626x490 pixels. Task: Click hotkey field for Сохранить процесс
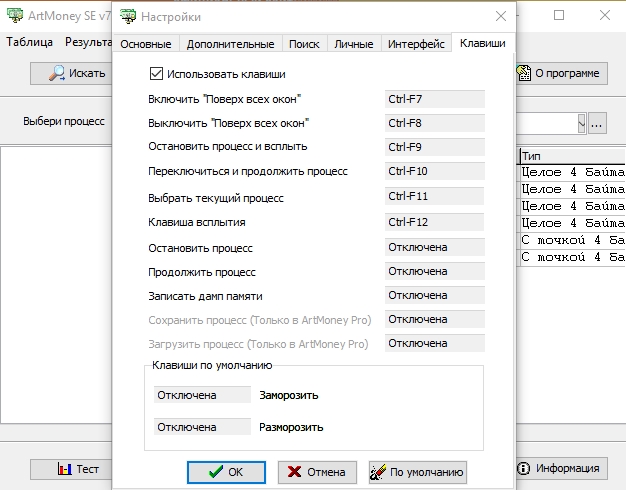click(435, 319)
